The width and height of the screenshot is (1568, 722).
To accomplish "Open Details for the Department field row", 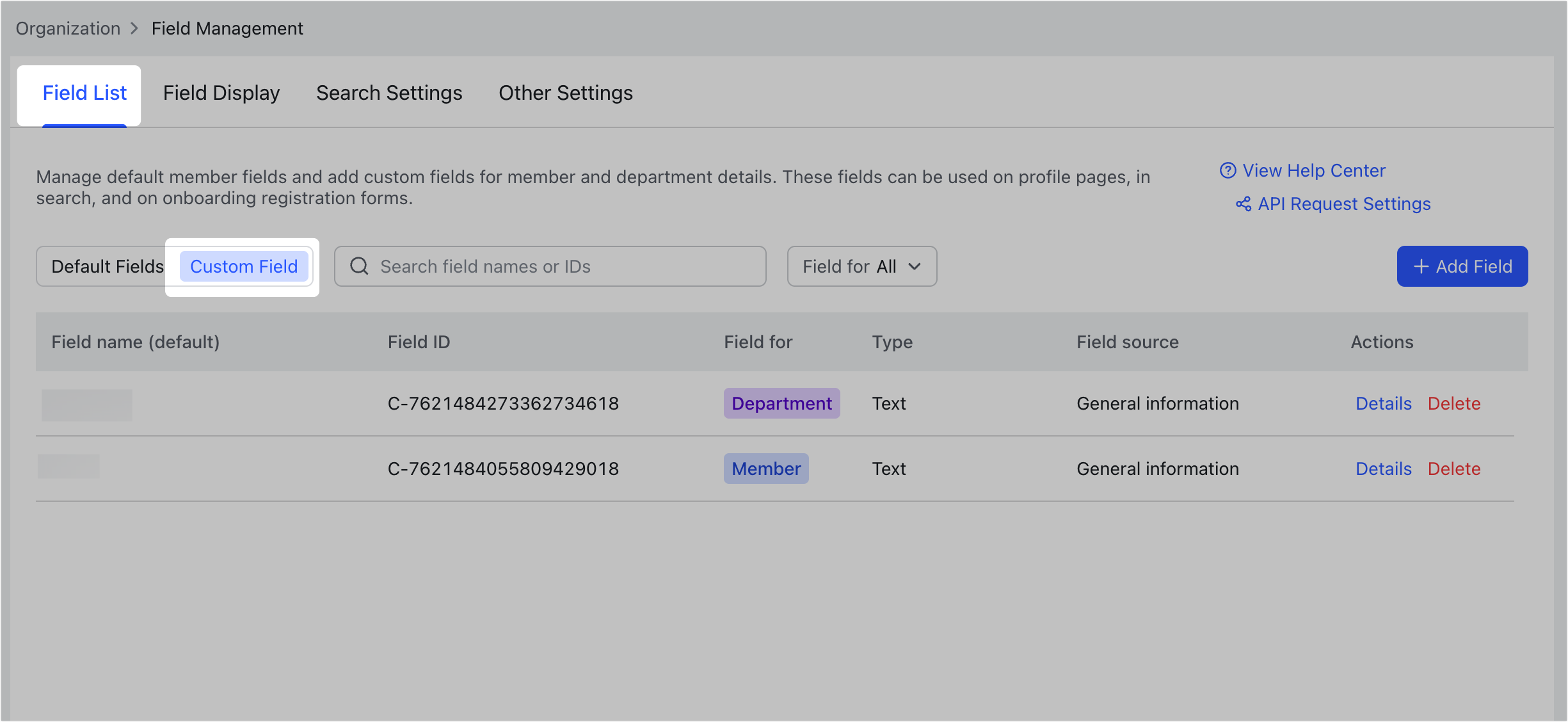I will coord(1384,403).
